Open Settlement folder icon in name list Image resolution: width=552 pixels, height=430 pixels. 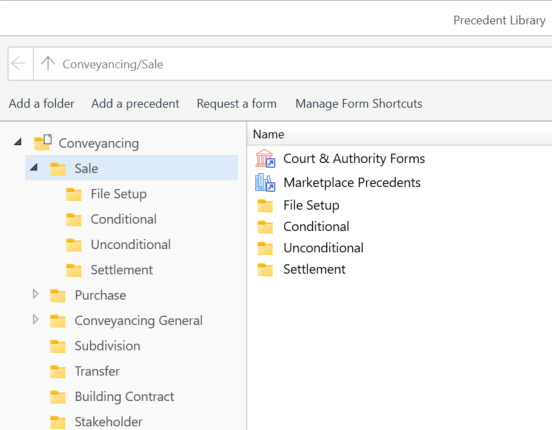coord(265,269)
